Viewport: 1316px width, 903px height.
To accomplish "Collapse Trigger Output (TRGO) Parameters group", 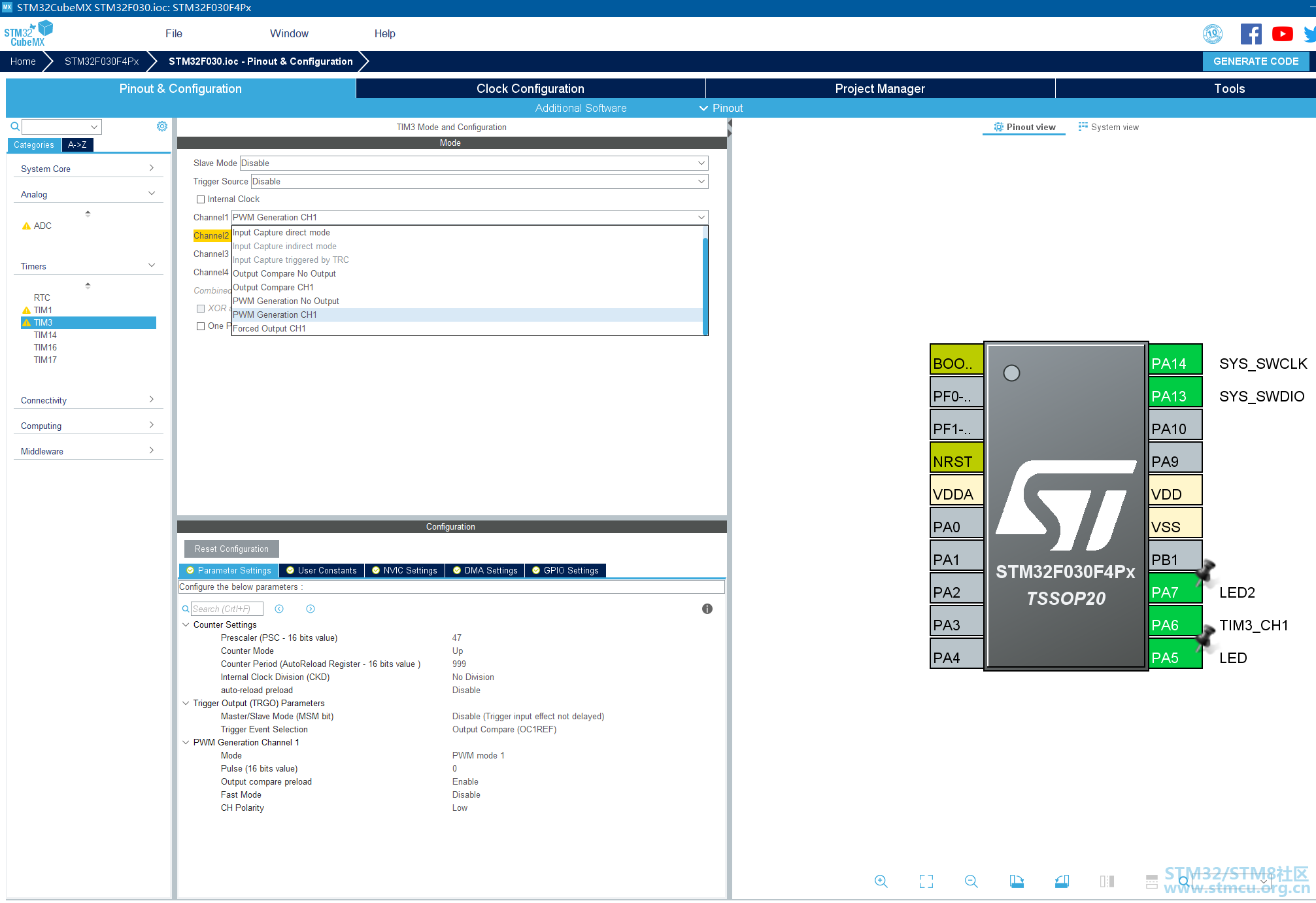I will click(186, 704).
